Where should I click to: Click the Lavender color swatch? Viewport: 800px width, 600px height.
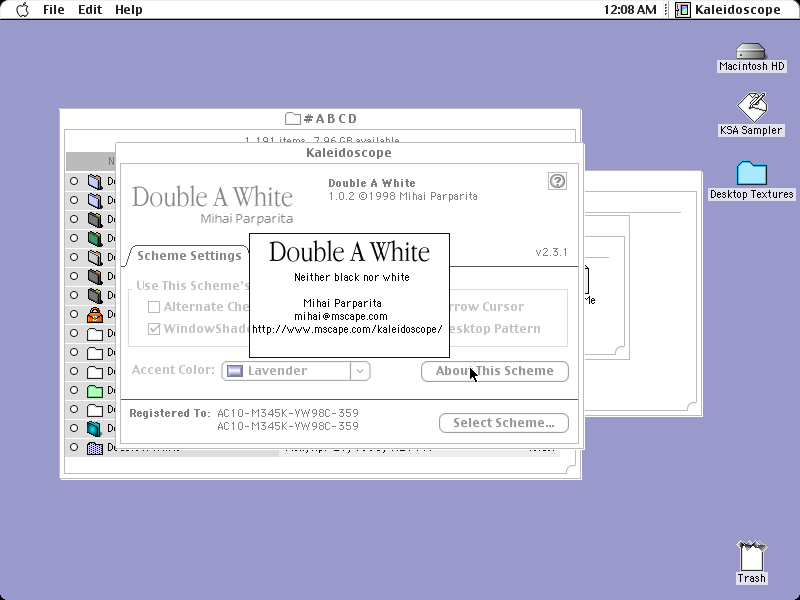235,371
